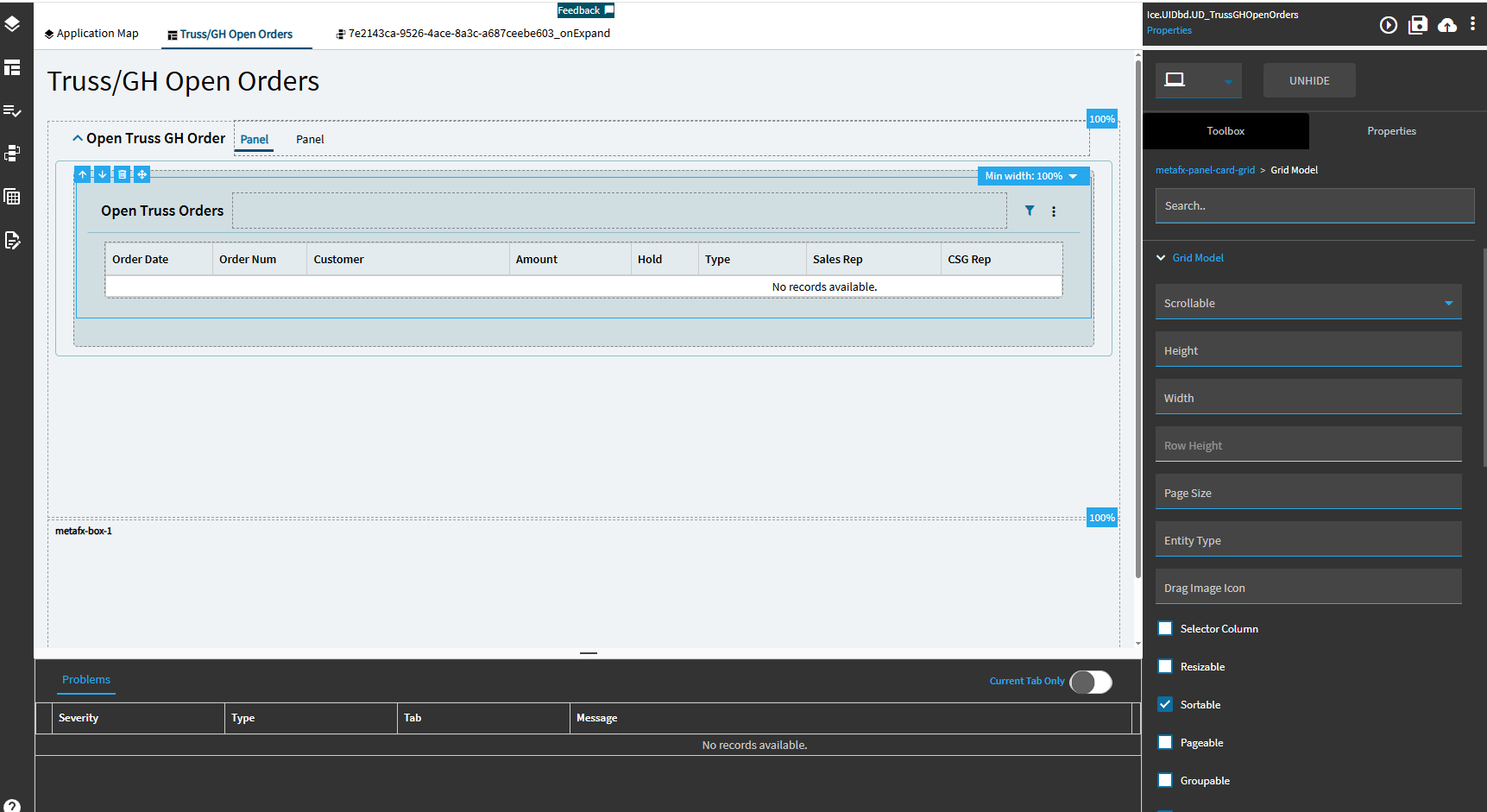Click the lower 100% width badge
The image size is (1487, 812).
[x=1102, y=518]
